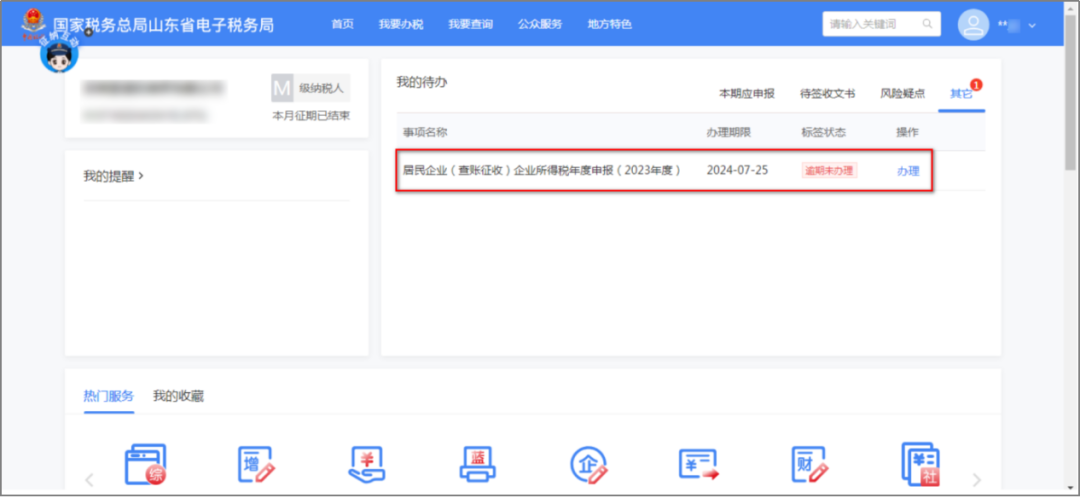Select the 热门服务 tab

[x=109, y=396]
